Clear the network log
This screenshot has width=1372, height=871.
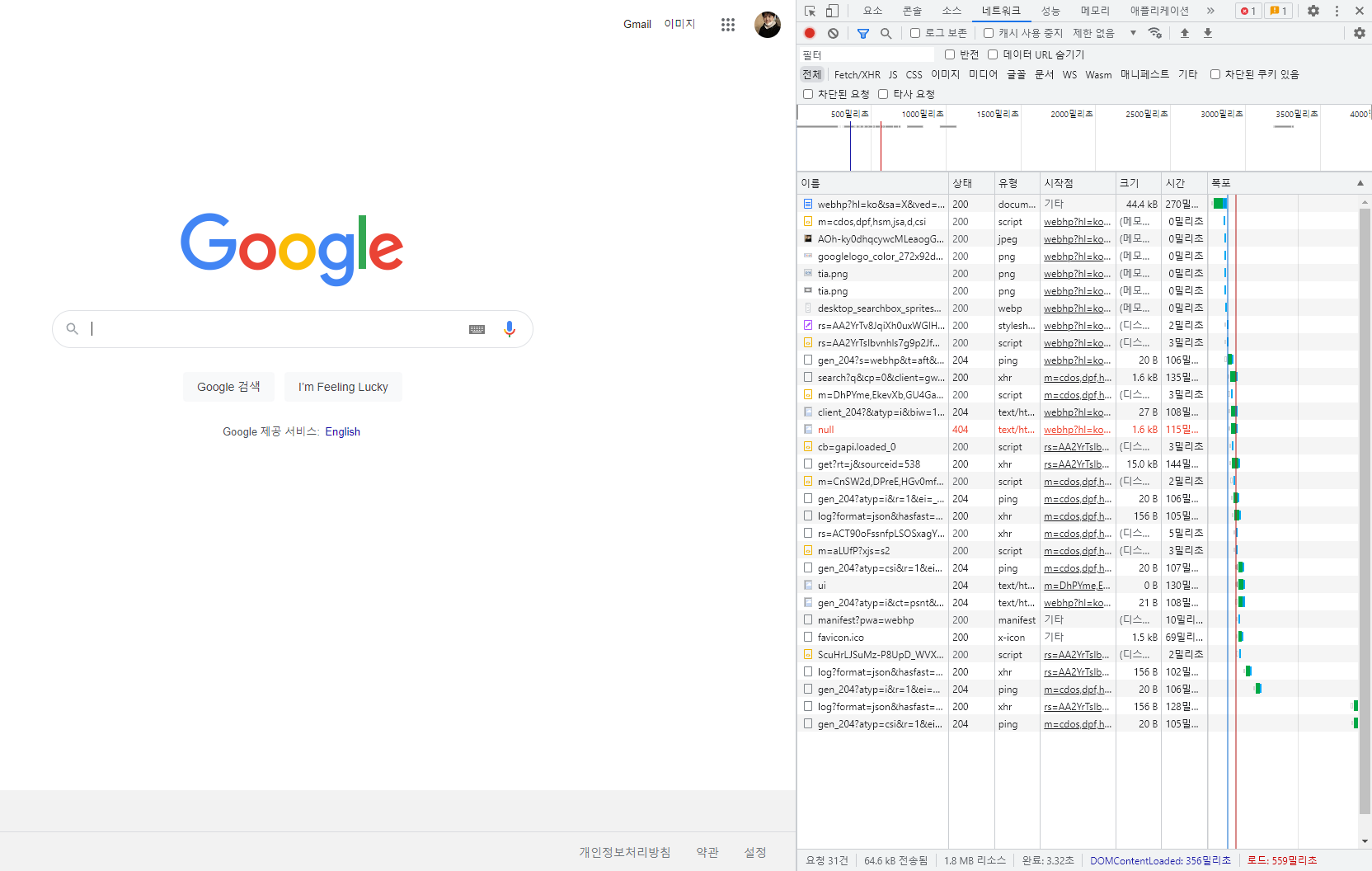(834, 33)
